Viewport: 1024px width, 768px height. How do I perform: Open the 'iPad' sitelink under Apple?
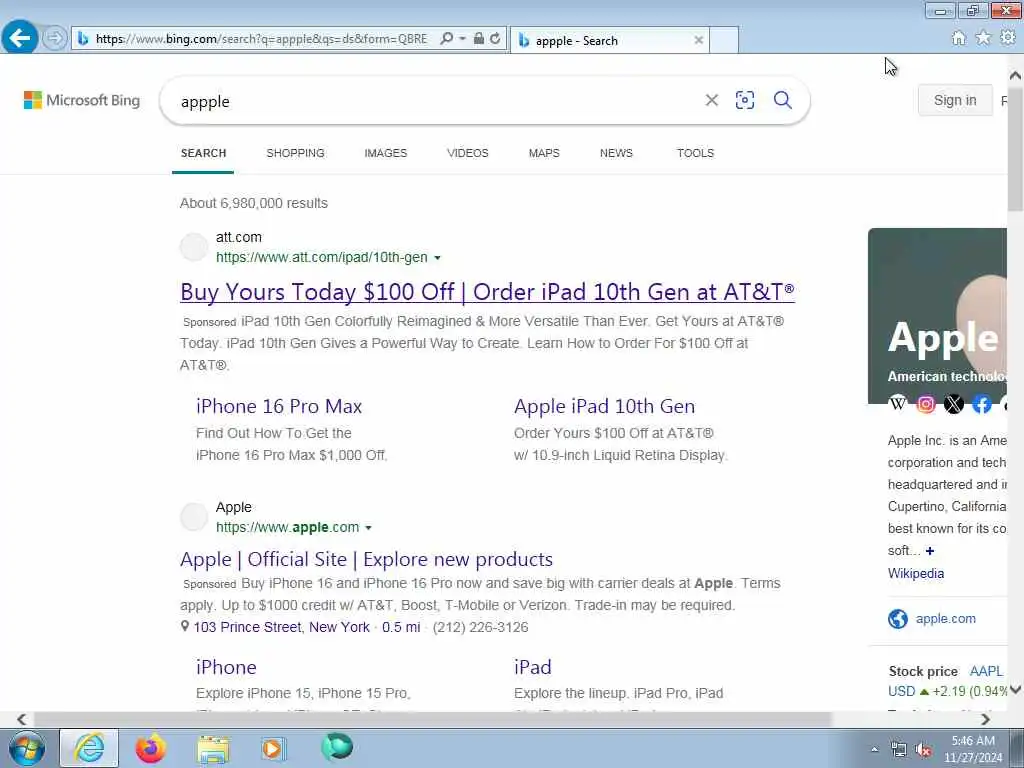[532, 667]
